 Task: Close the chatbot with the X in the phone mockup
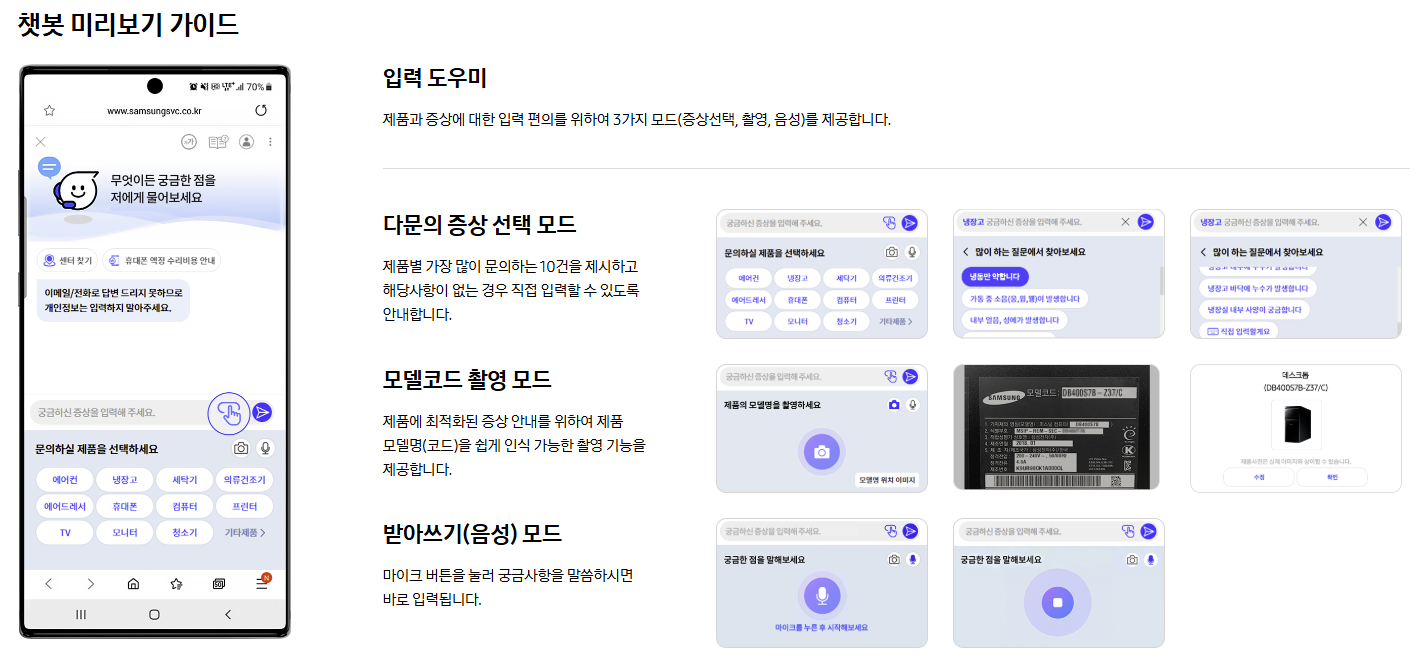pyautogui.click(x=41, y=142)
